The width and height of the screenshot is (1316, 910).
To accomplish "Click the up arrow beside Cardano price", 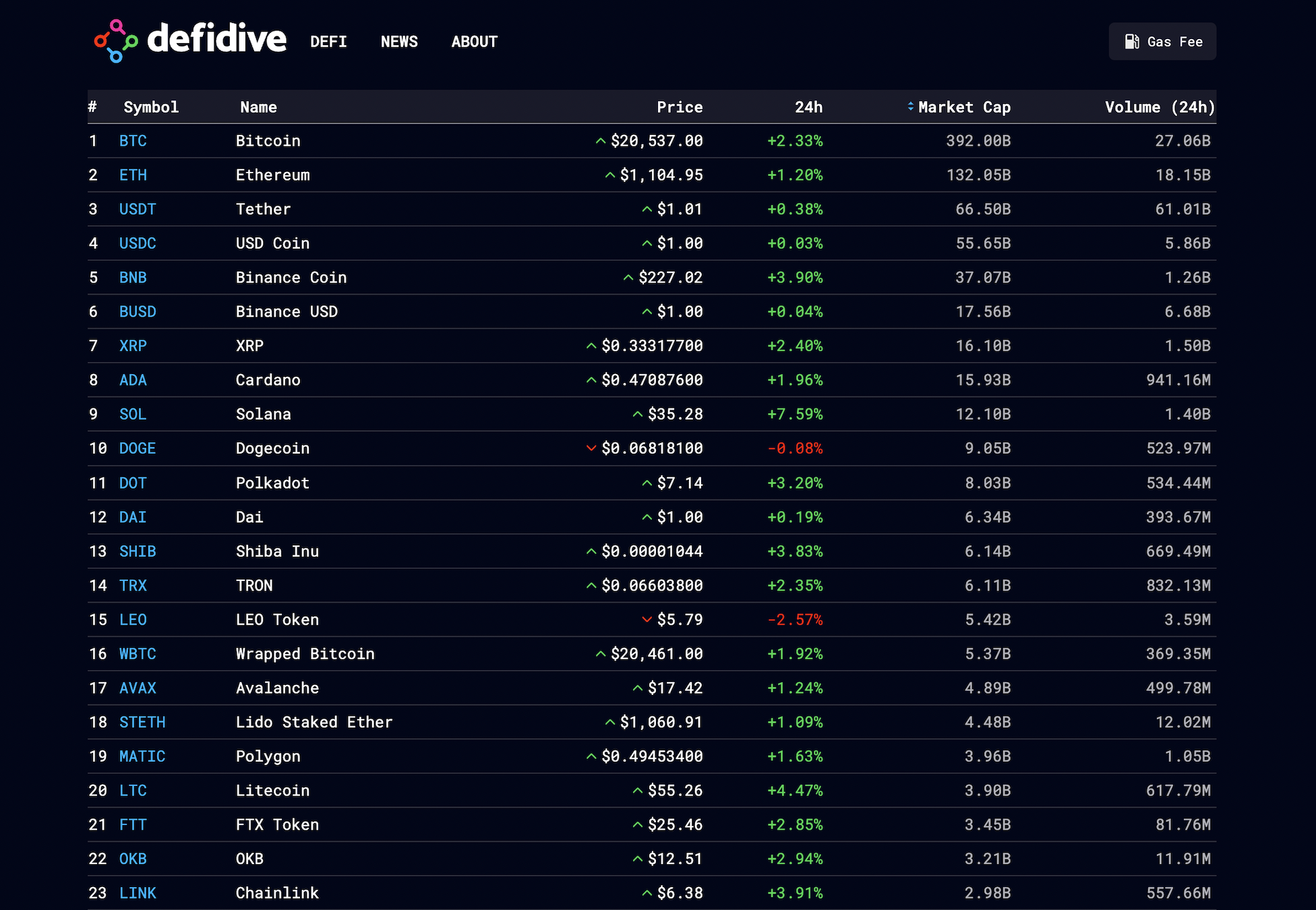I will (x=591, y=380).
